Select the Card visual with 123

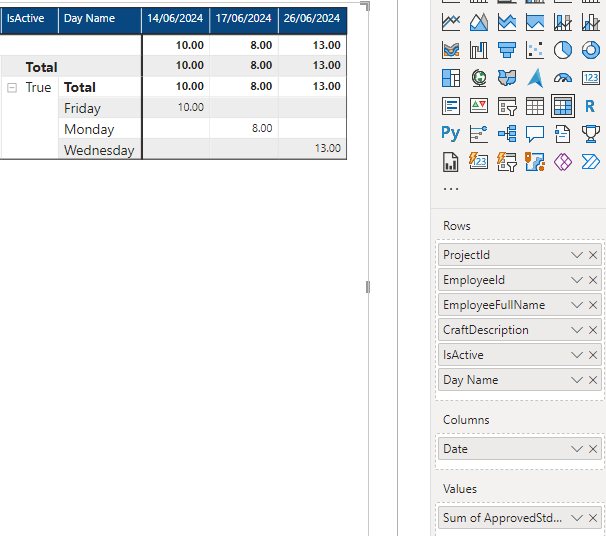(591, 78)
